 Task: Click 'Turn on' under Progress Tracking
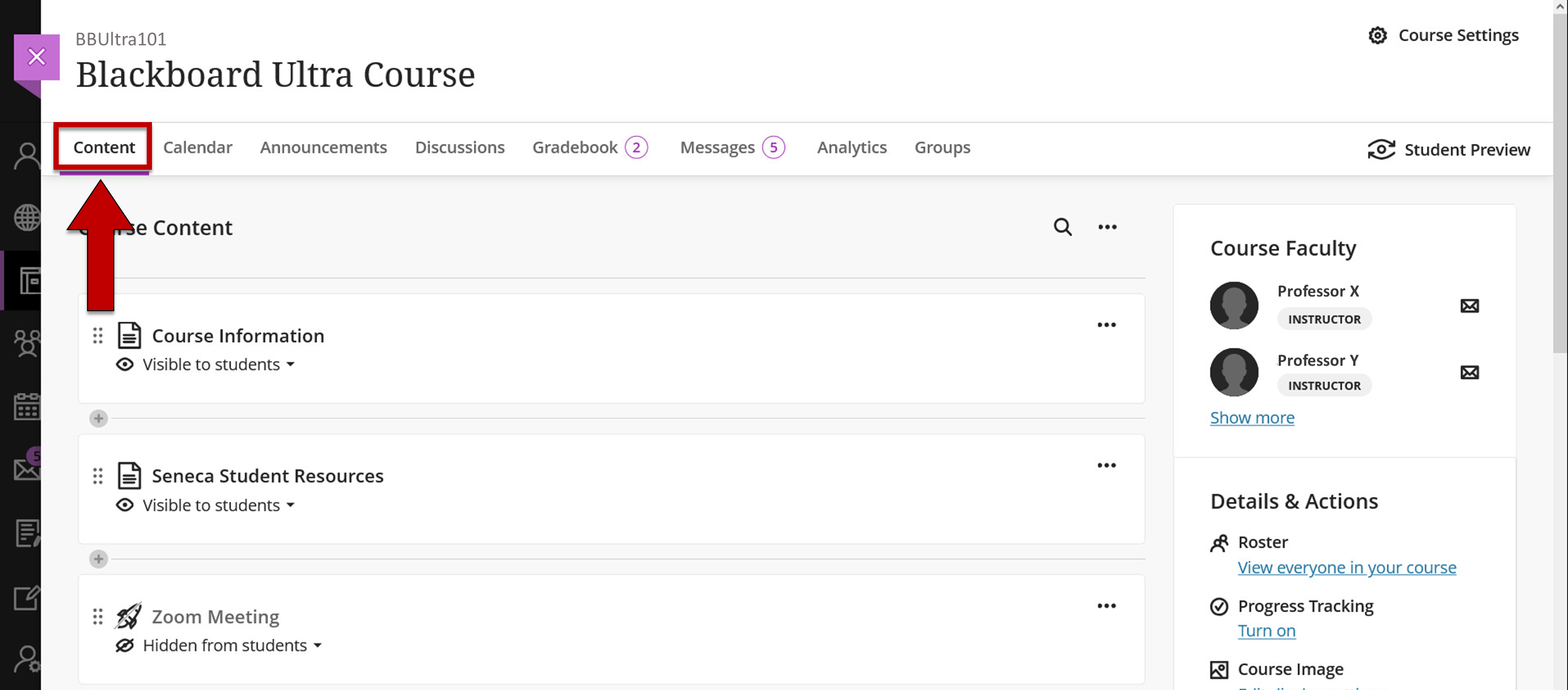[x=1267, y=630]
